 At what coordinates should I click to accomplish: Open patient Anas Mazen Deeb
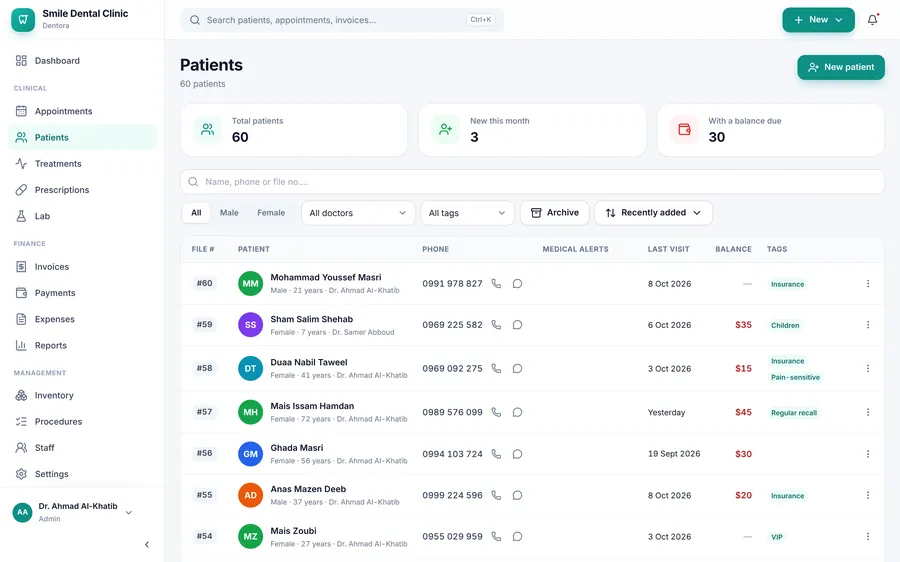coord(308,489)
